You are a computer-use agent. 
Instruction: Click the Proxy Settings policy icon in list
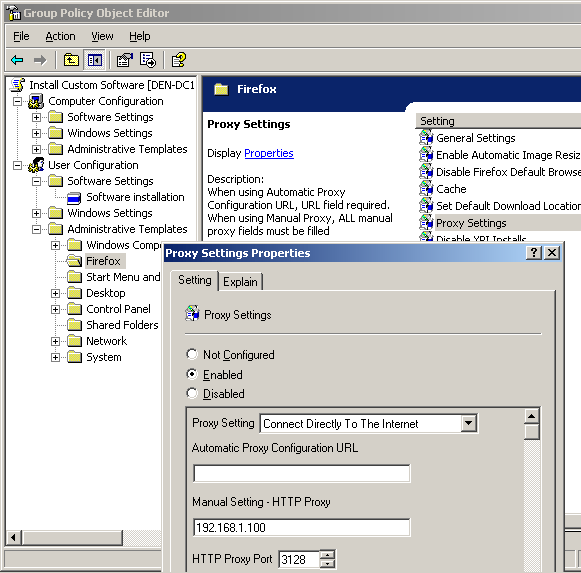coord(426,222)
